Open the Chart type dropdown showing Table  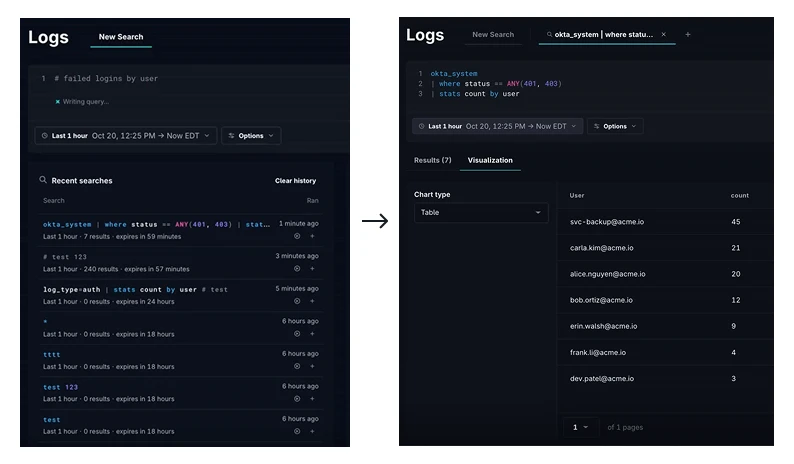(x=481, y=213)
